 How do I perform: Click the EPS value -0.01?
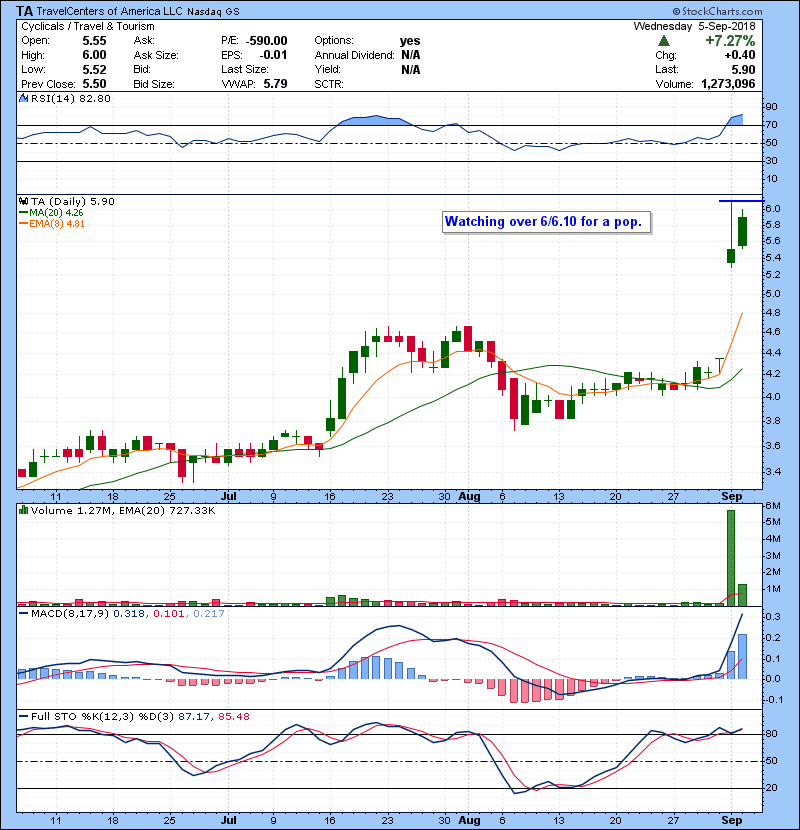pos(273,55)
